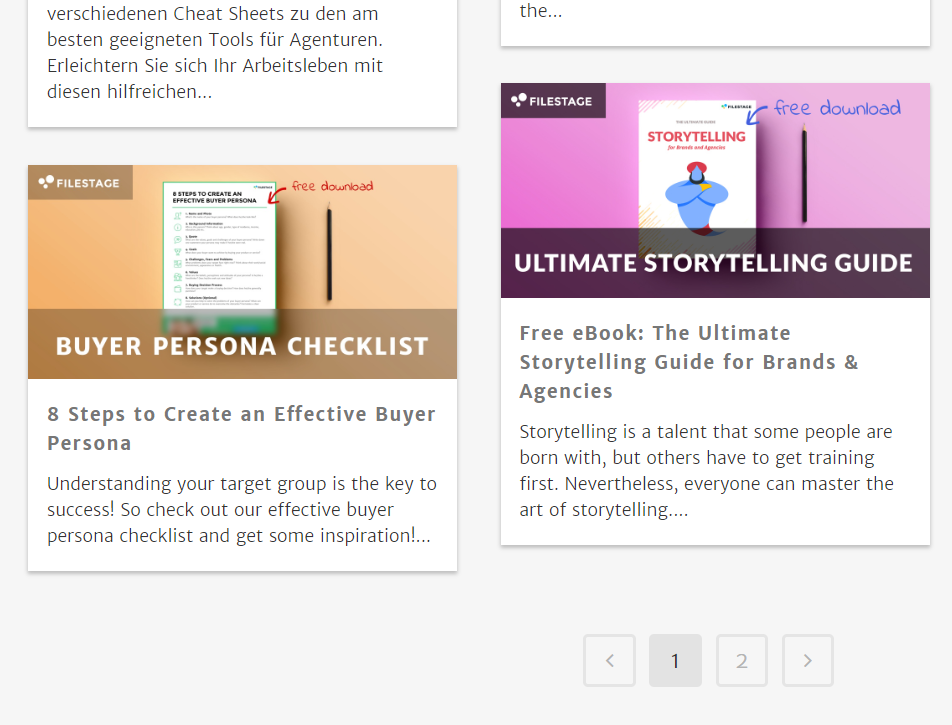This screenshot has height=725, width=952.
Task: Click the Storytelling eBook cover with genie
Action: pyautogui.click(x=697, y=173)
